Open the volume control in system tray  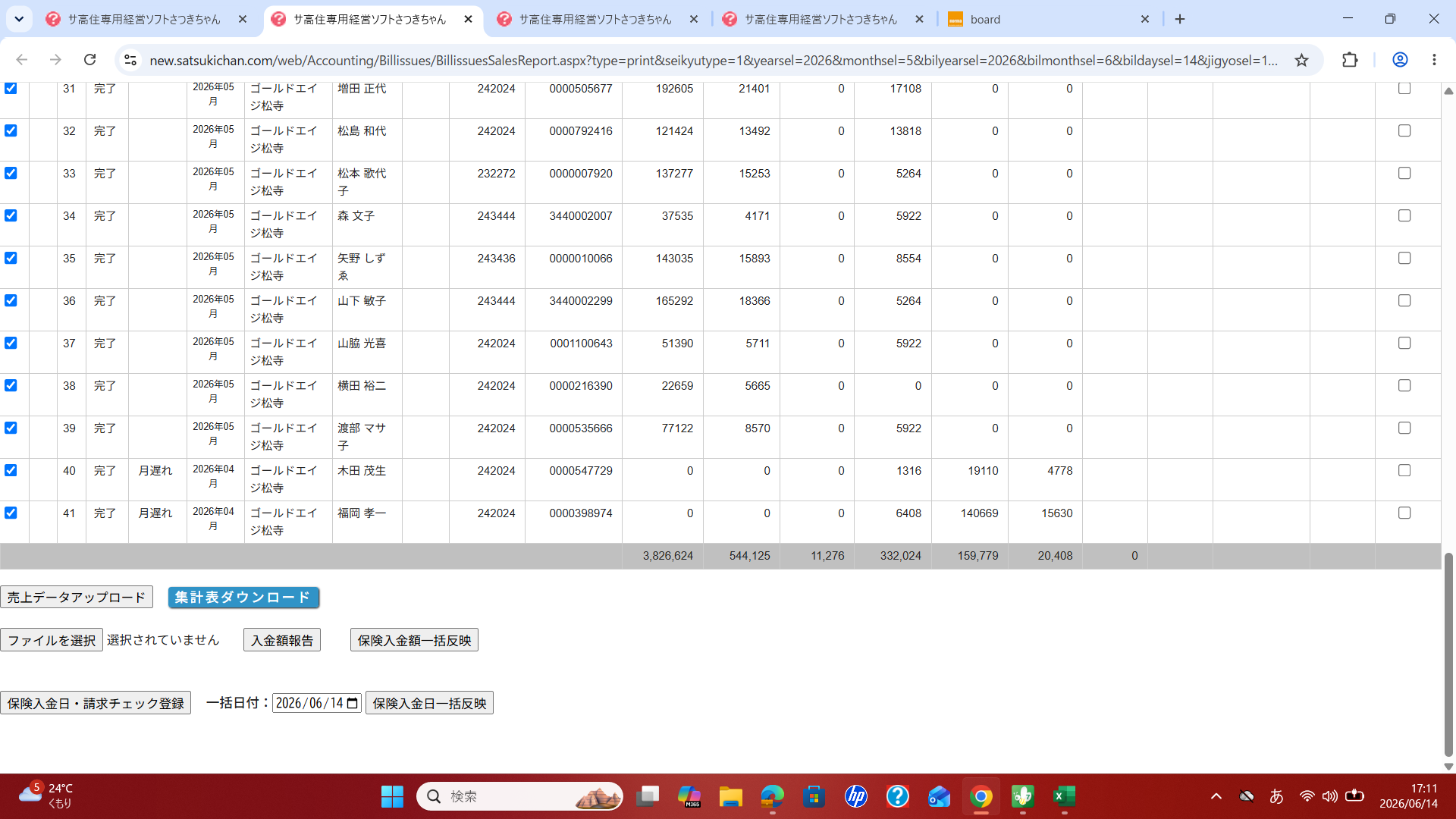[1329, 796]
